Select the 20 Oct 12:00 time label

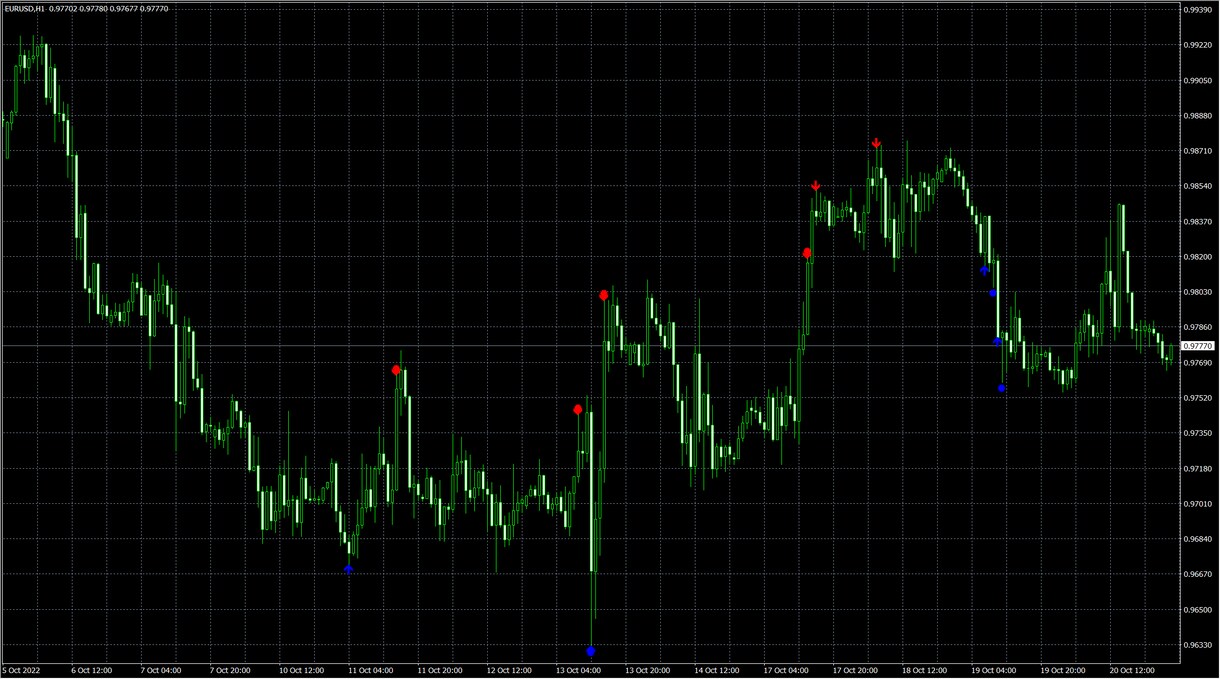pyautogui.click(x=1133, y=671)
